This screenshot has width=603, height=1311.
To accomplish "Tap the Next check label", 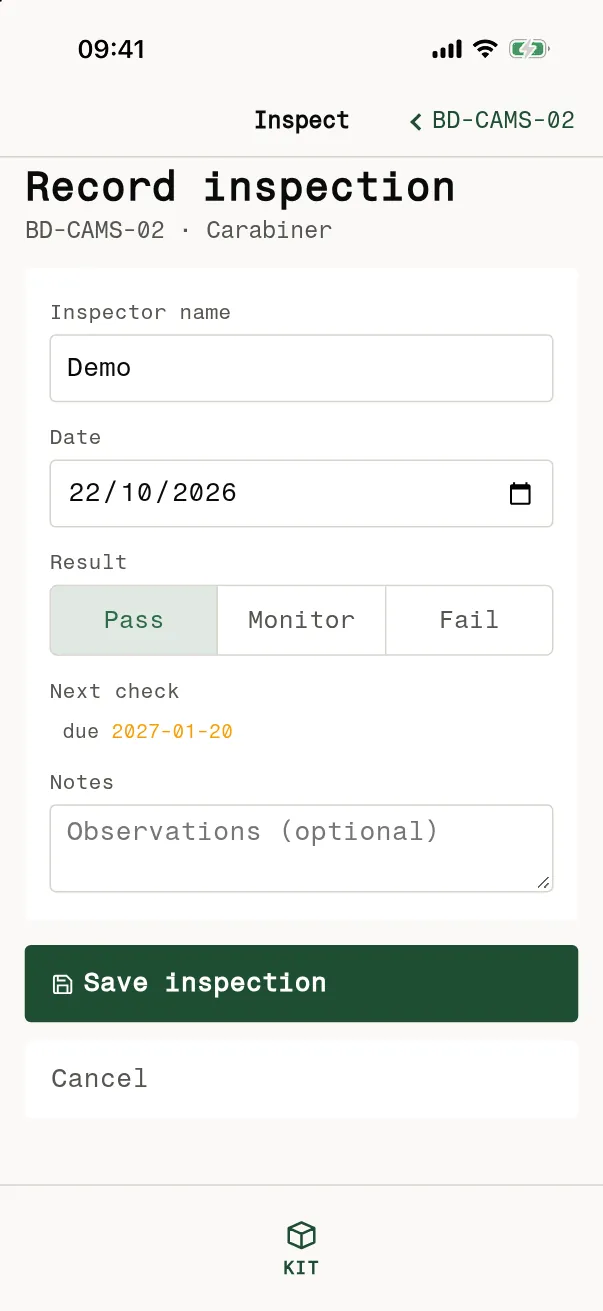I will (114, 692).
